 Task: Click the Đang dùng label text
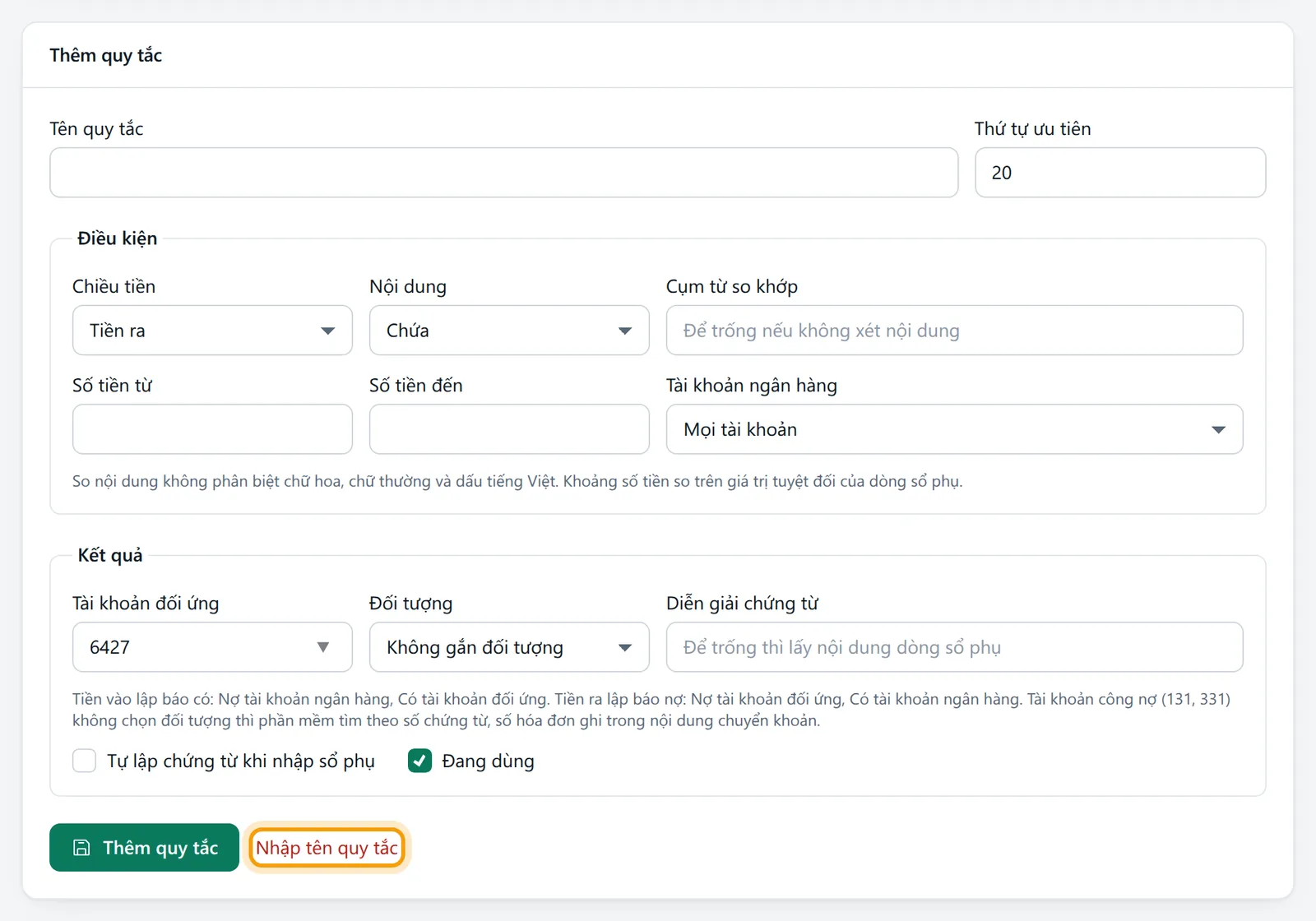488,761
